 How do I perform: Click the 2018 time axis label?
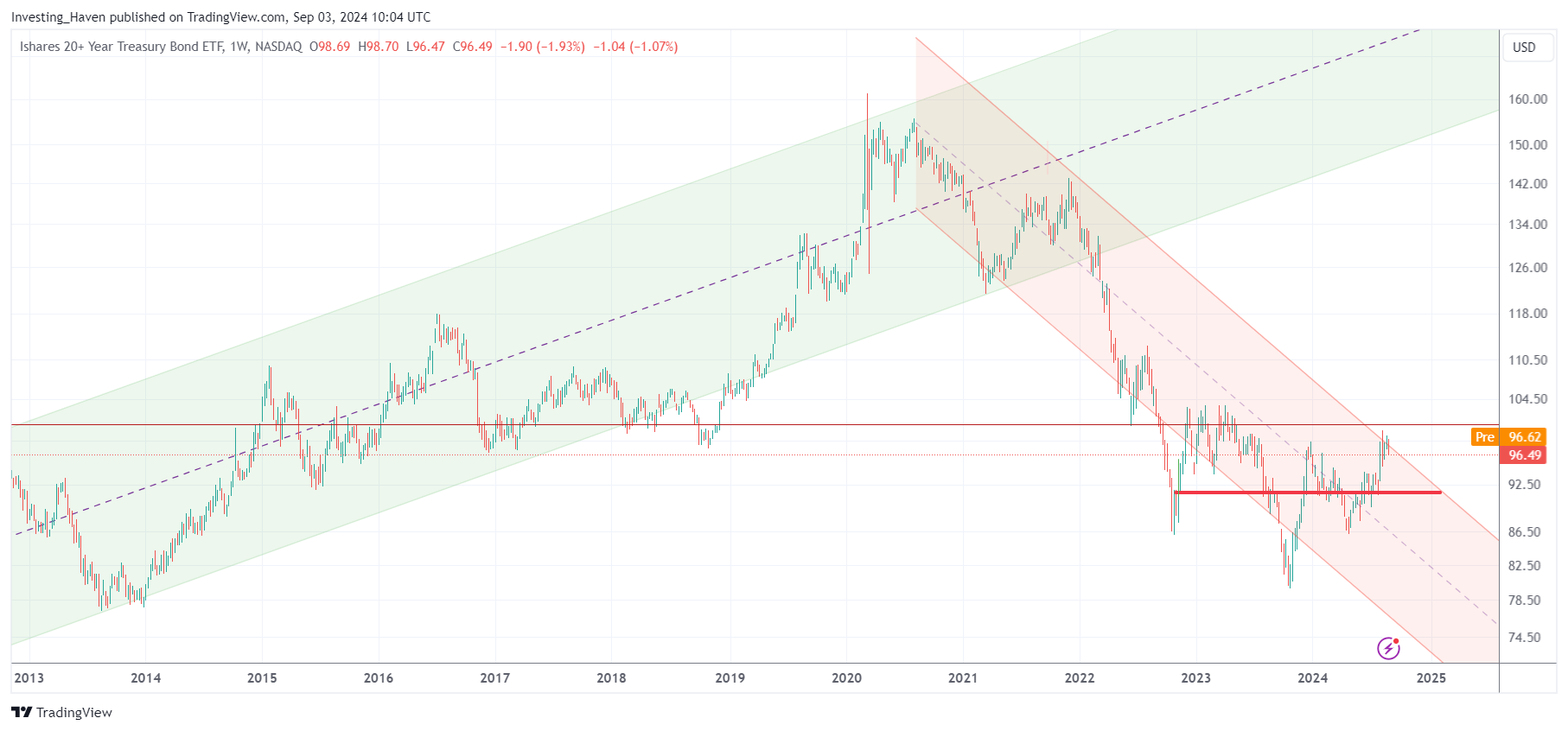pos(611,678)
